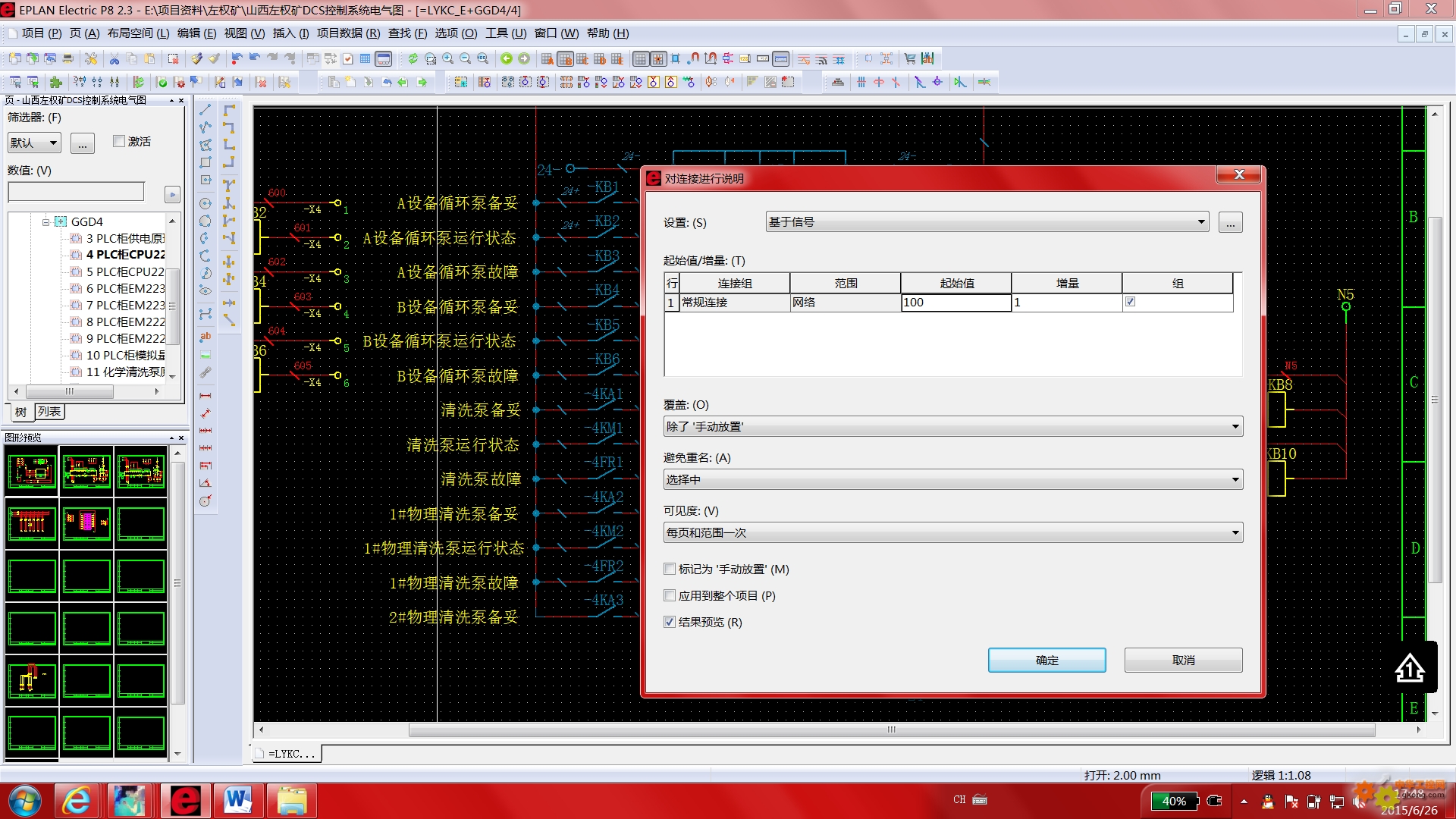Select the Angle dimension tool

pyautogui.click(x=206, y=483)
